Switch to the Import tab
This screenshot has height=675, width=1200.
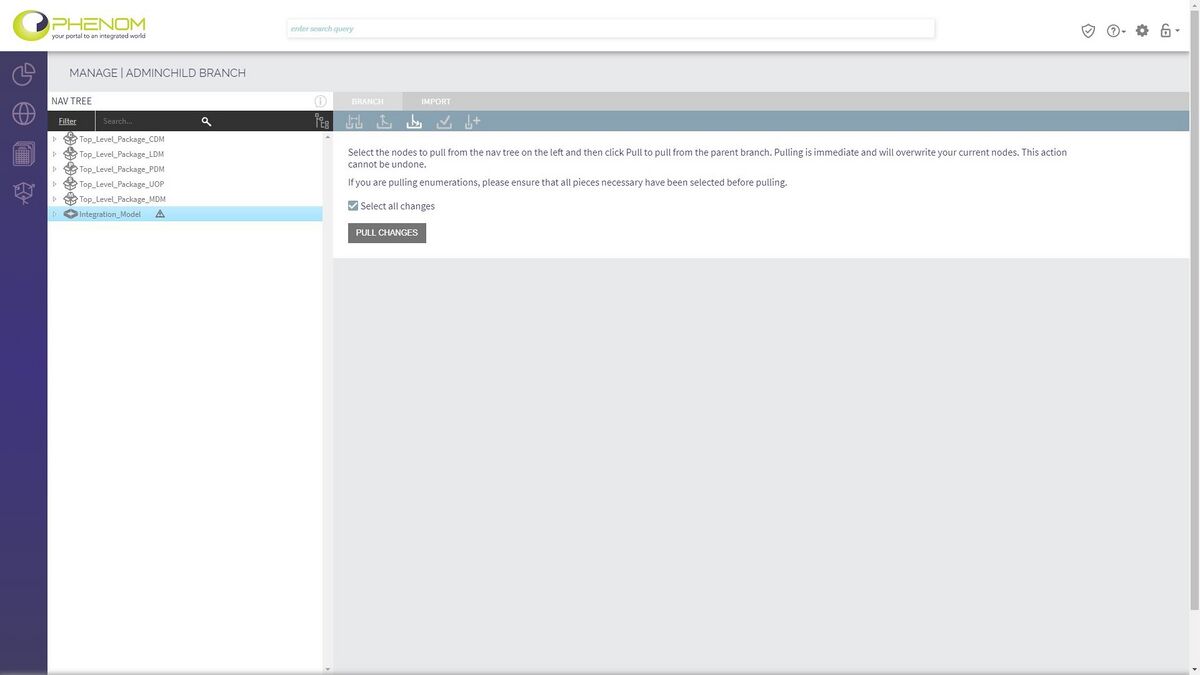436,101
